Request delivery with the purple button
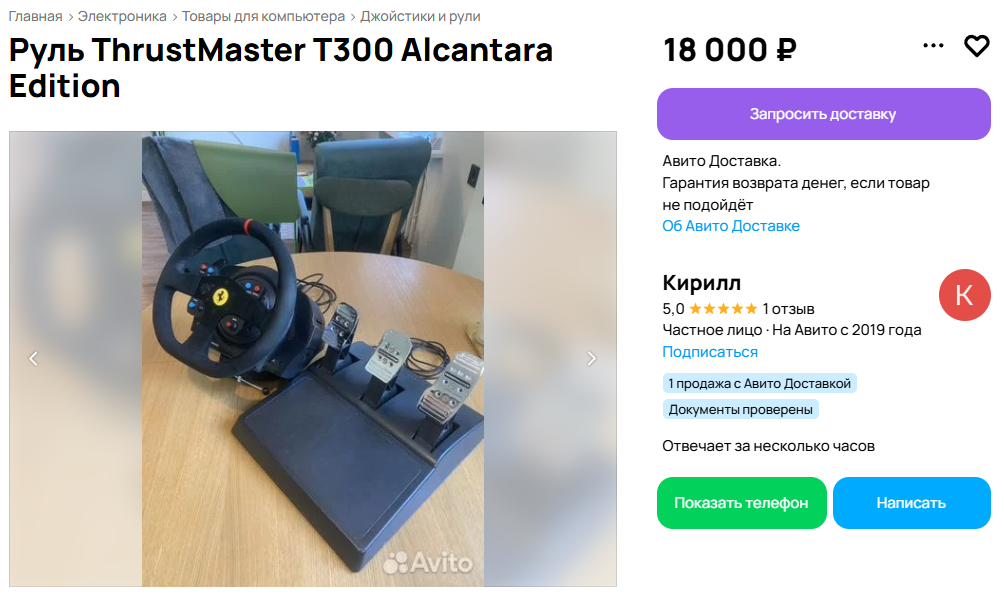Image resolution: width=1004 pixels, height=601 pixels. click(x=823, y=114)
